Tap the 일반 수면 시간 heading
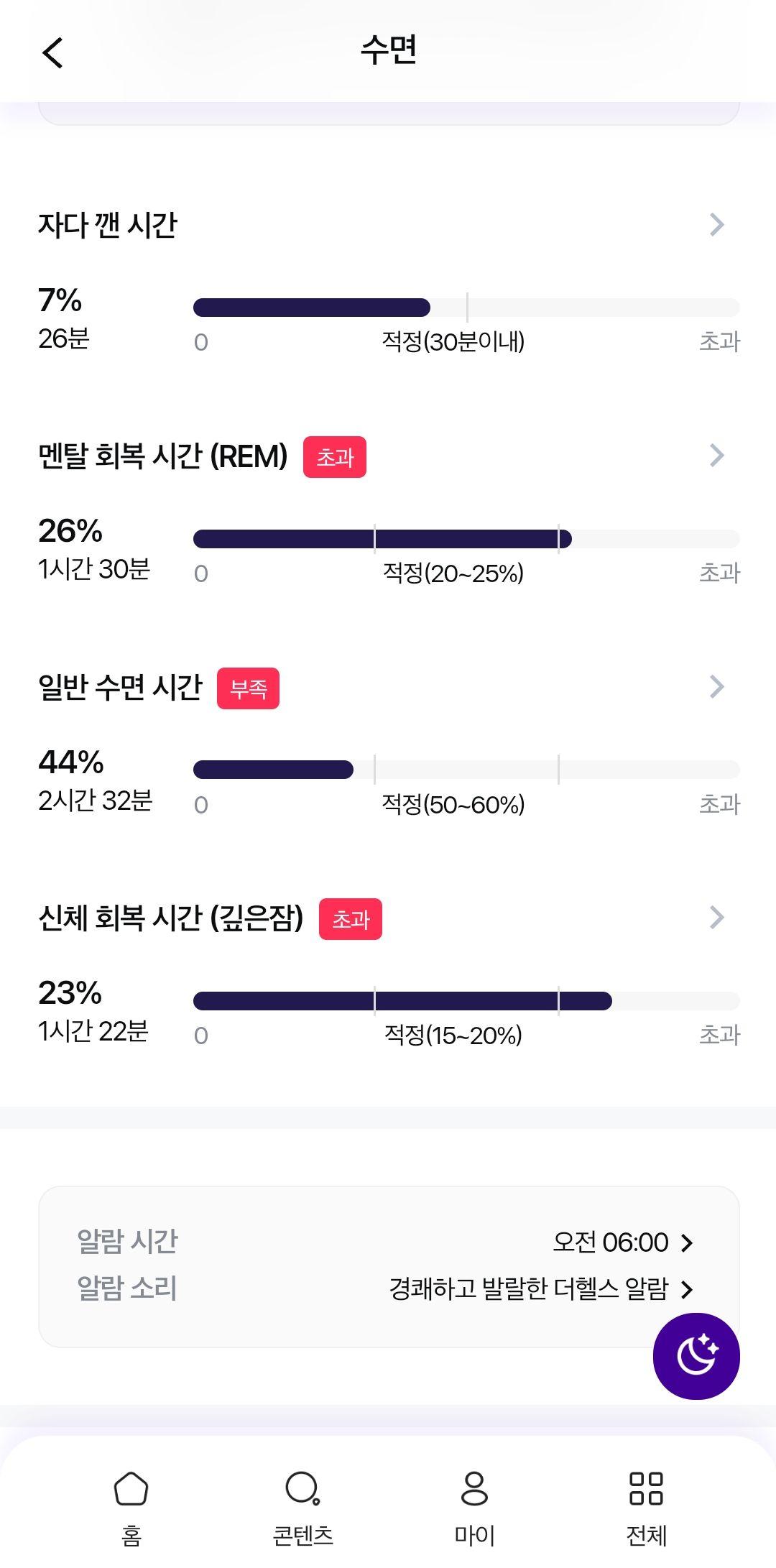 tap(121, 688)
